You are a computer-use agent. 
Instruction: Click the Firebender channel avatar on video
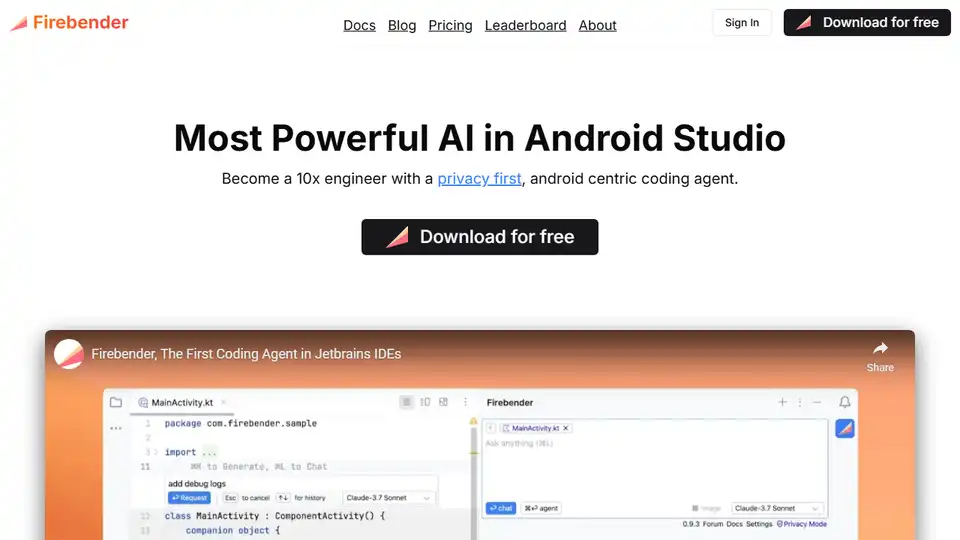pos(69,354)
